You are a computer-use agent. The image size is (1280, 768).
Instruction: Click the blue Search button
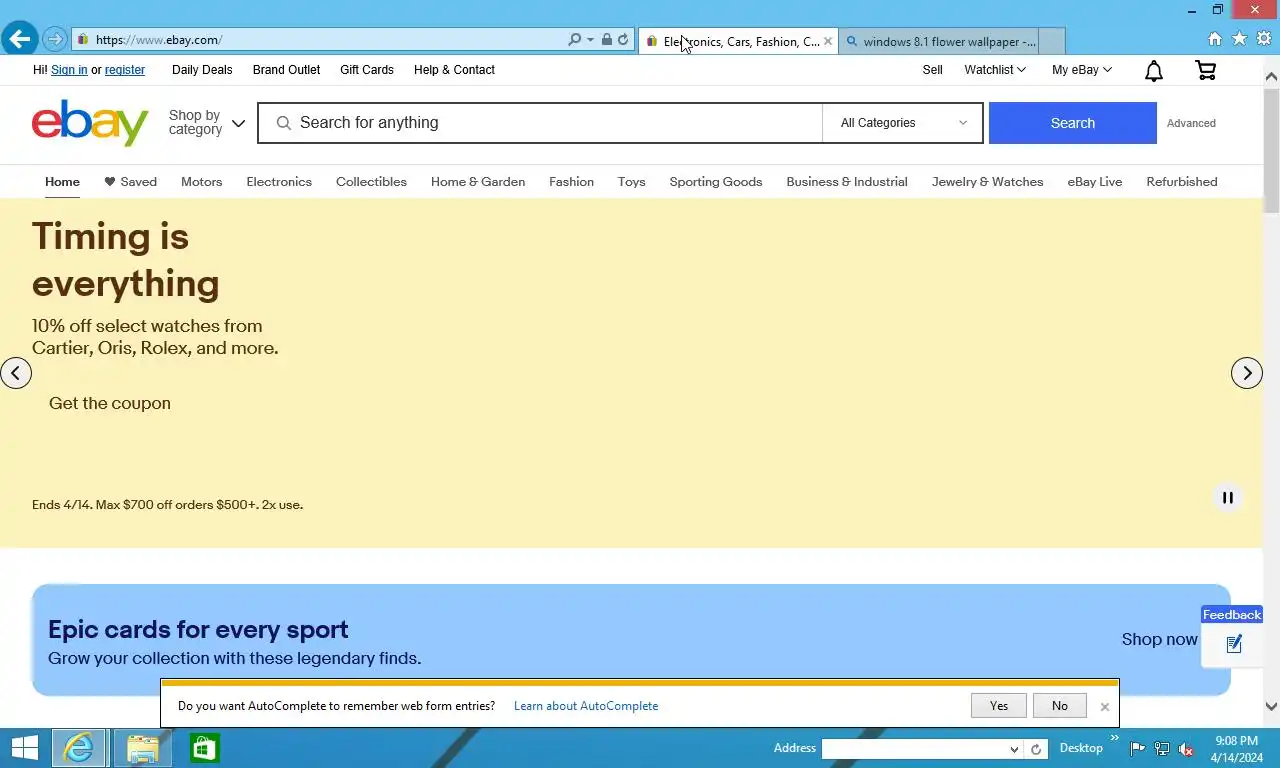(x=1073, y=123)
